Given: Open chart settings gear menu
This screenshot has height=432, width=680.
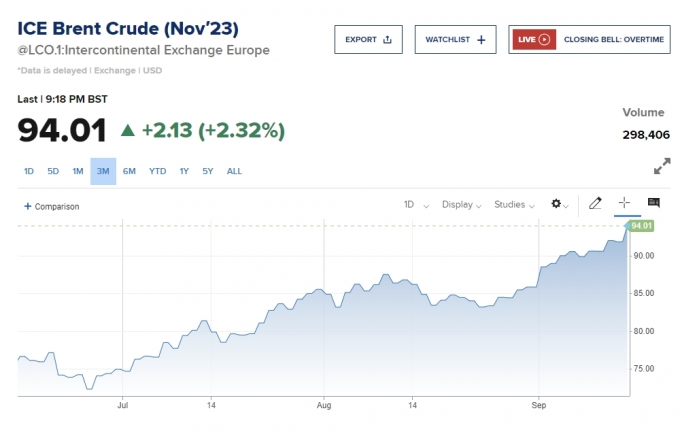Looking at the screenshot, I should [558, 204].
